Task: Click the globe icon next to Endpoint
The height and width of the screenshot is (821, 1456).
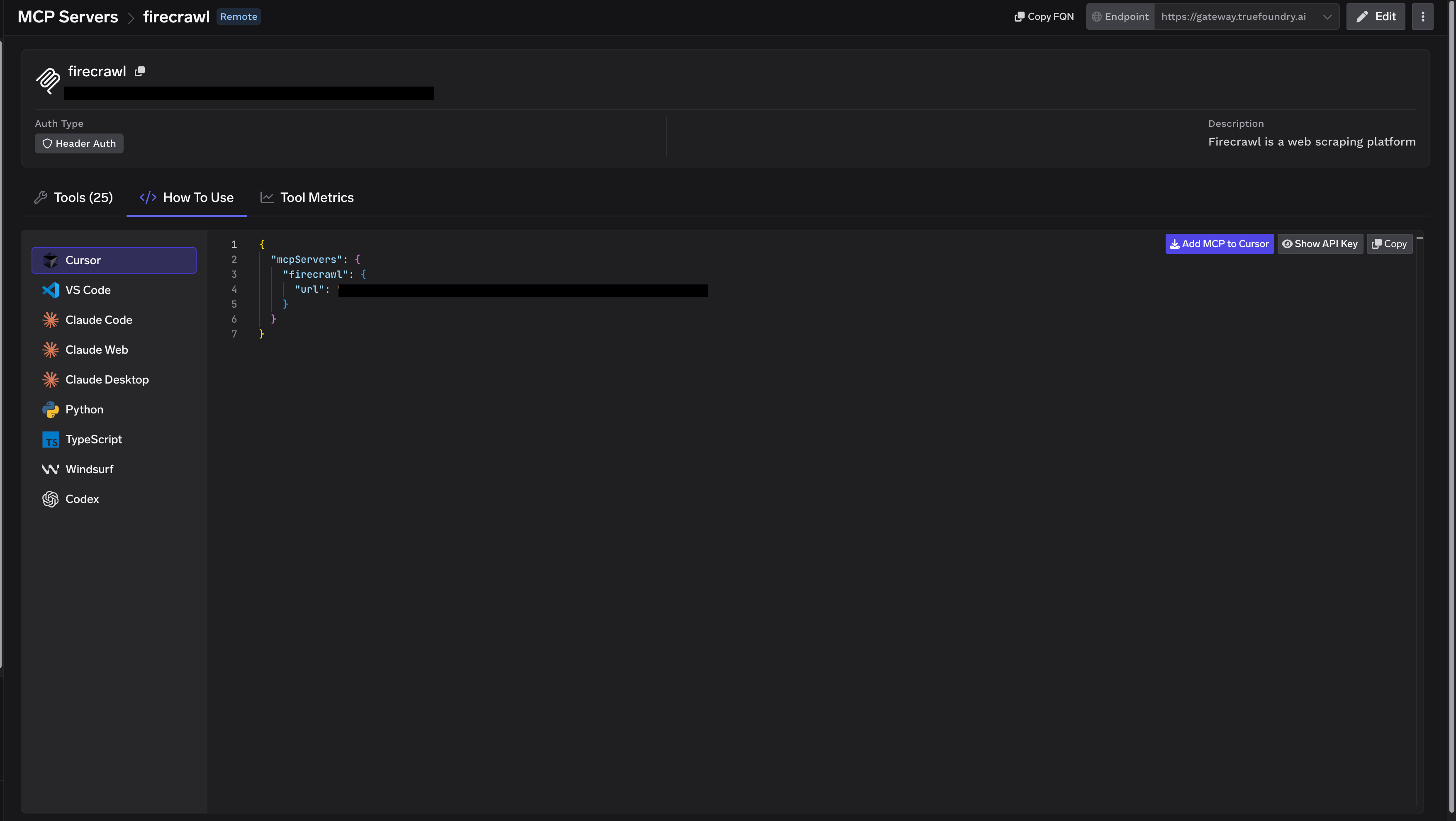Action: (1096, 17)
